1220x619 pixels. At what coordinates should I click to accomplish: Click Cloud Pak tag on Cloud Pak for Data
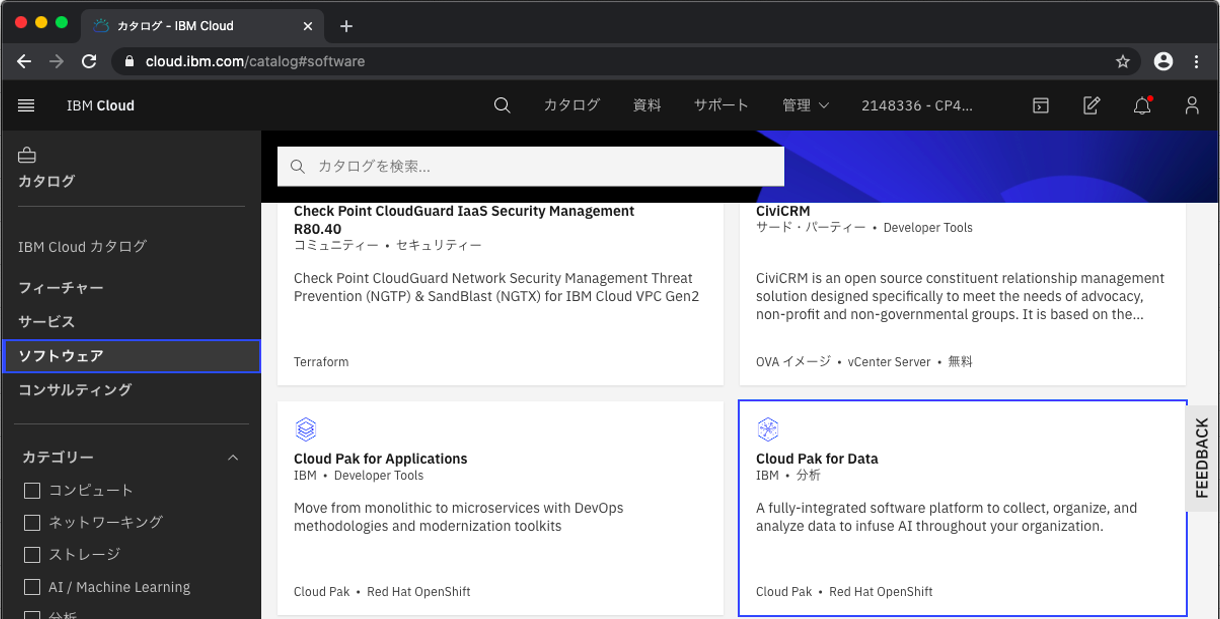point(784,592)
